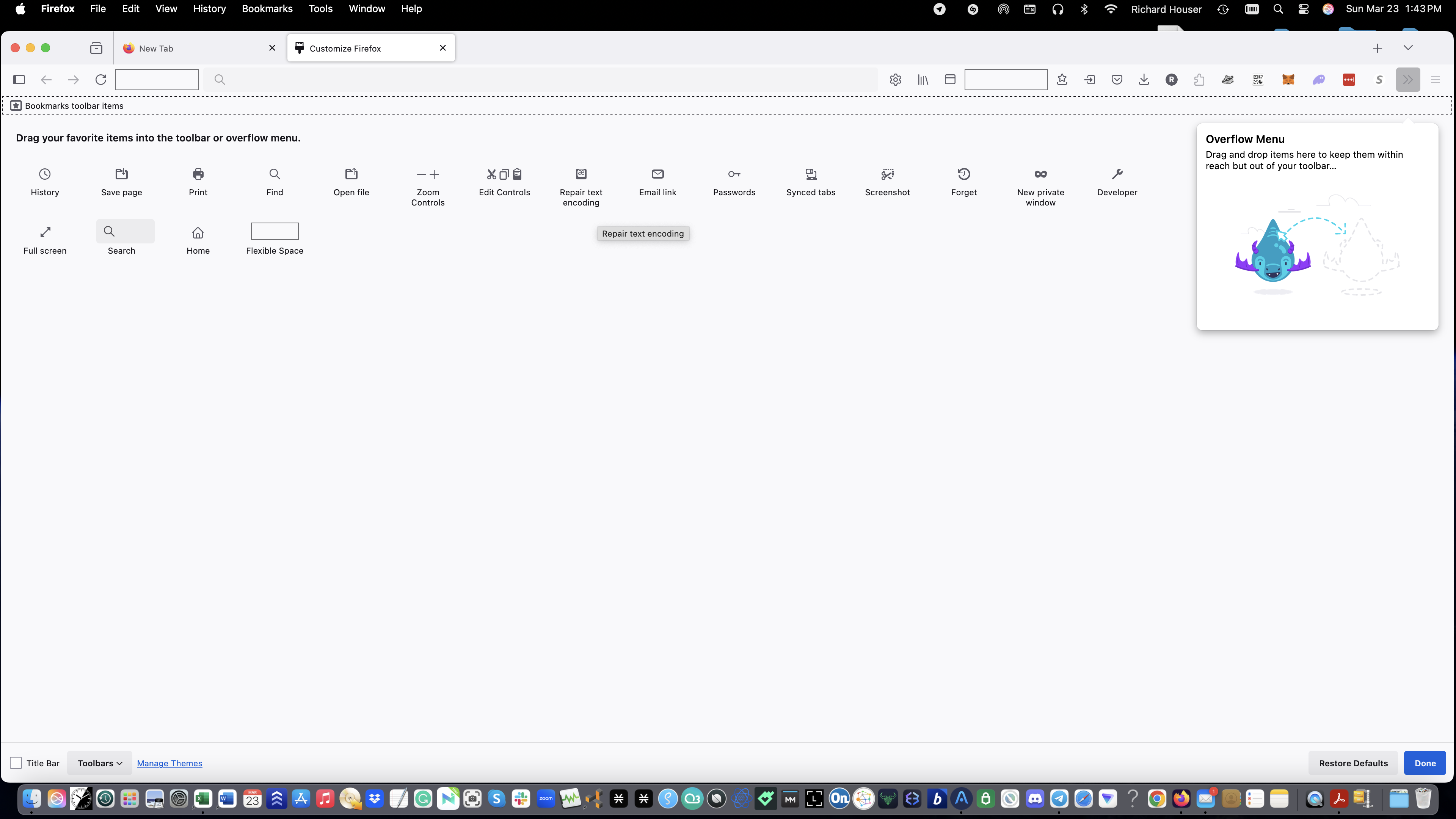Click the R account avatar toolbar icon
This screenshot has height=819, width=1456.
(x=1172, y=80)
